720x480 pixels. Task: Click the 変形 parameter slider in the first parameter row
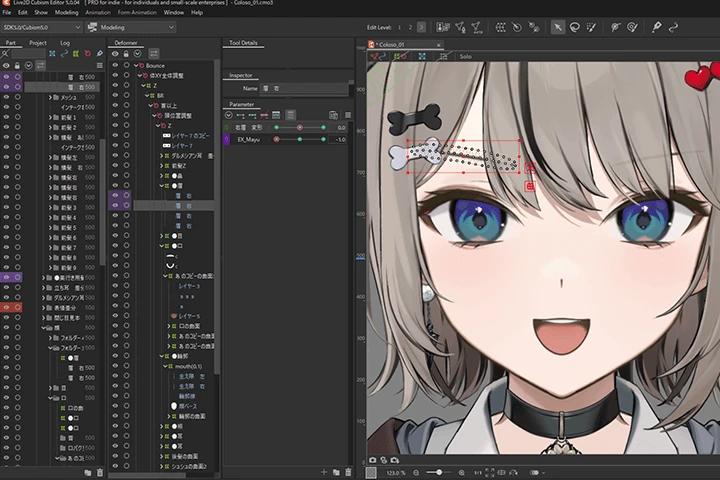click(300, 127)
